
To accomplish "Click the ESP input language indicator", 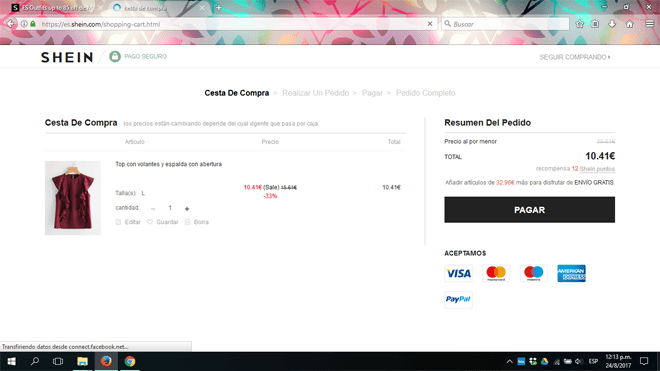I will [593, 361].
